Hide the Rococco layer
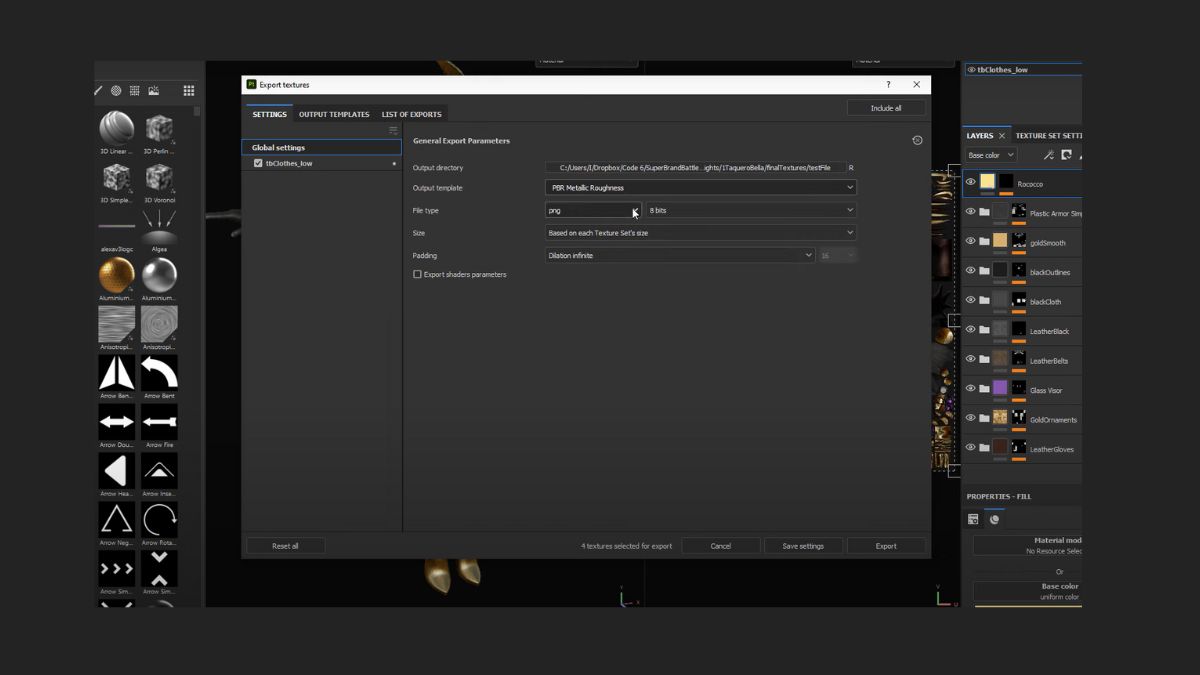The width and height of the screenshot is (1200, 675). click(x=970, y=182)
